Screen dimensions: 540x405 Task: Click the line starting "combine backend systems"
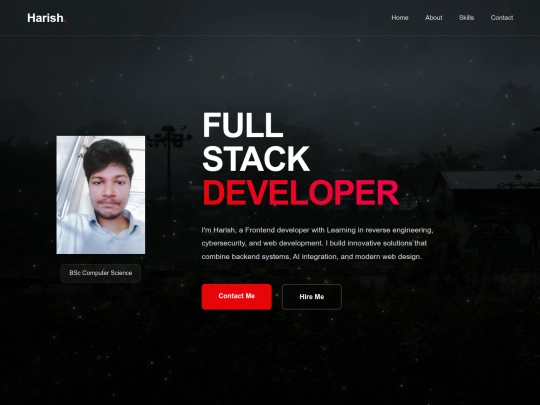[x=311, y=257]
